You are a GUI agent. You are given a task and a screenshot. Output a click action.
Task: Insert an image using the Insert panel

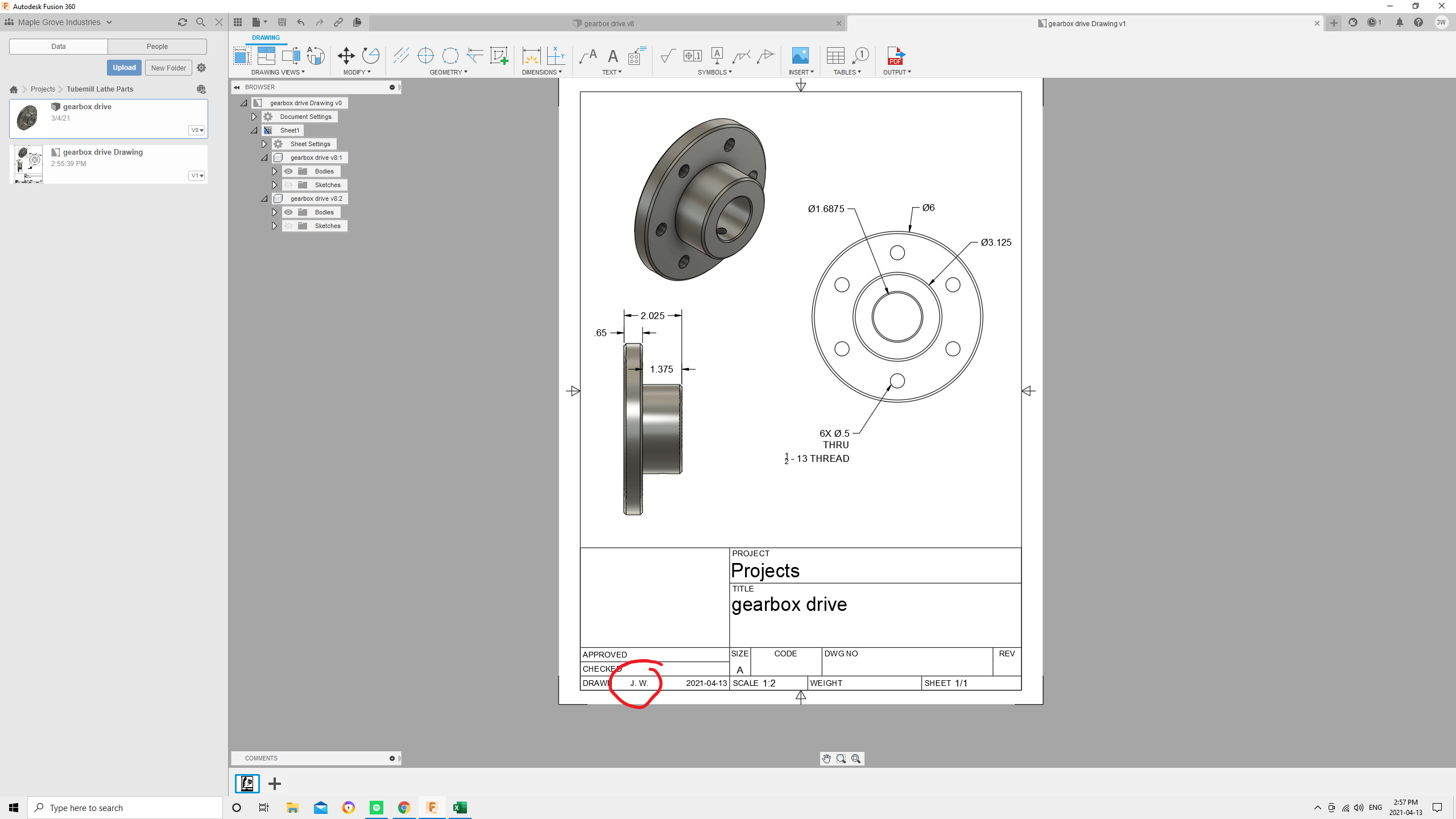point(801,57)
